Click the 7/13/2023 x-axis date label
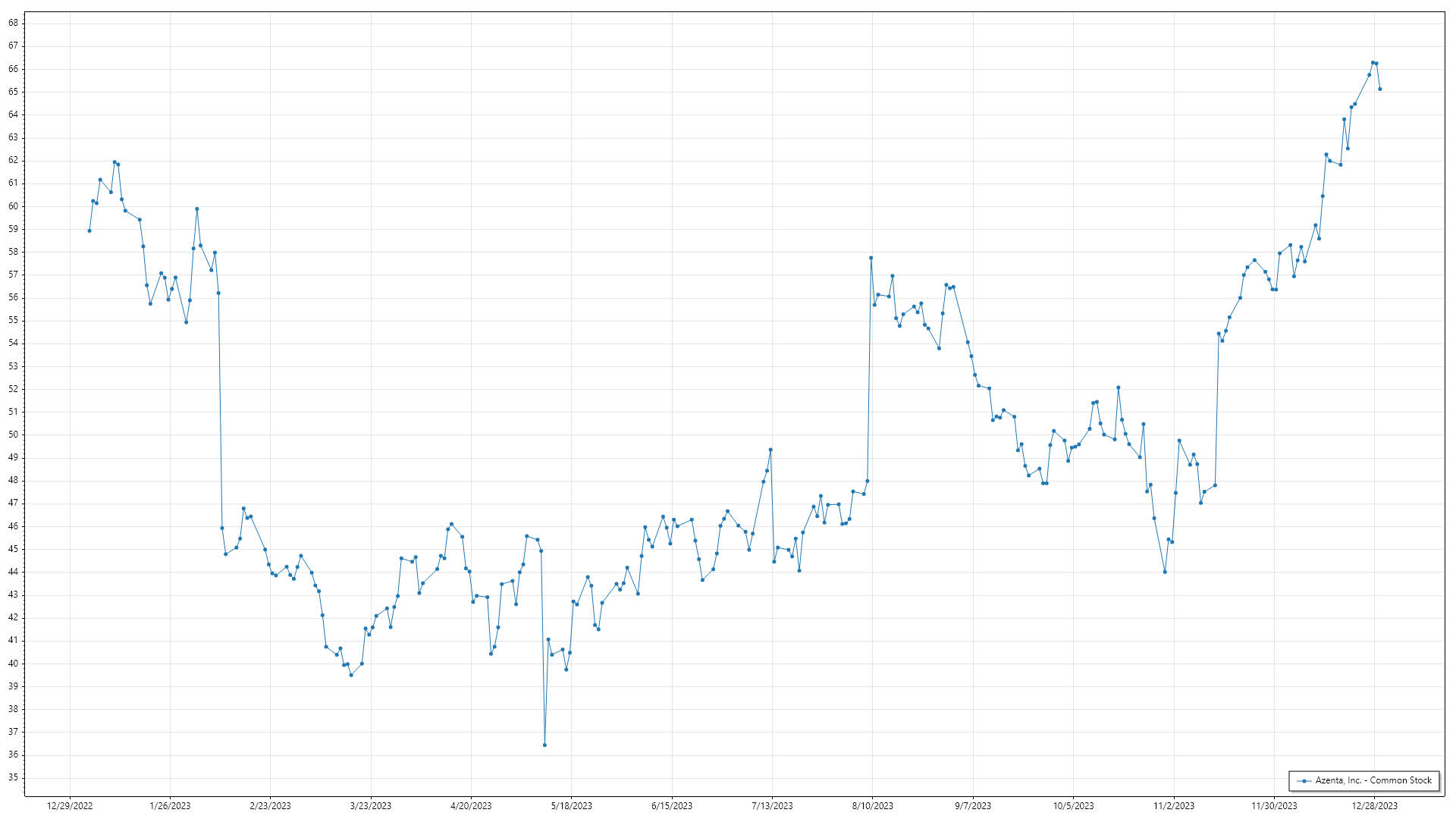The width and height of the screenshot is (1456, 819). (772, 805)
